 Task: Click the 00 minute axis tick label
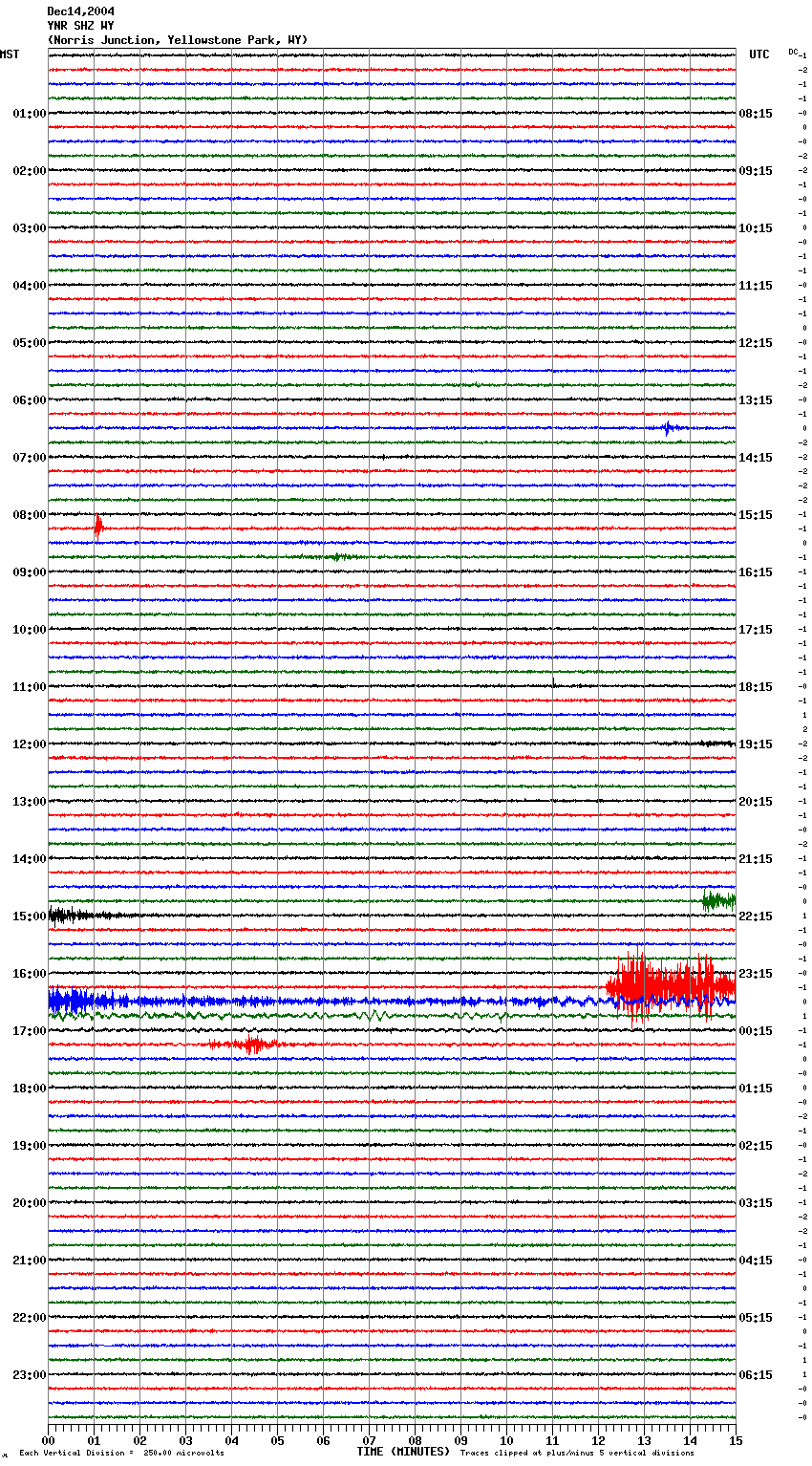[x=48, y=1440]
